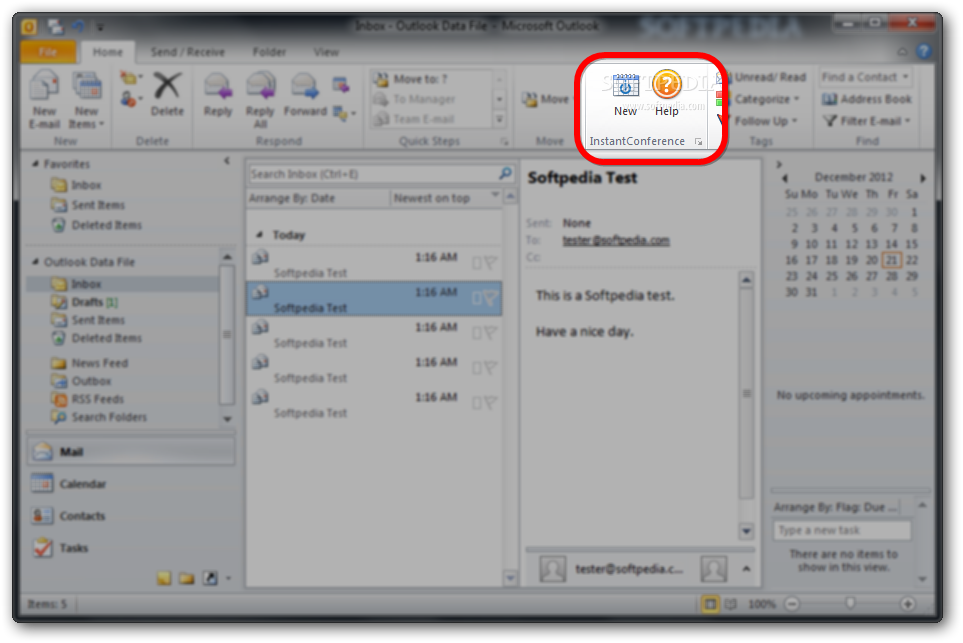963x643 pixels.
Task: Open the Address Book
Action: coord(867,99)
